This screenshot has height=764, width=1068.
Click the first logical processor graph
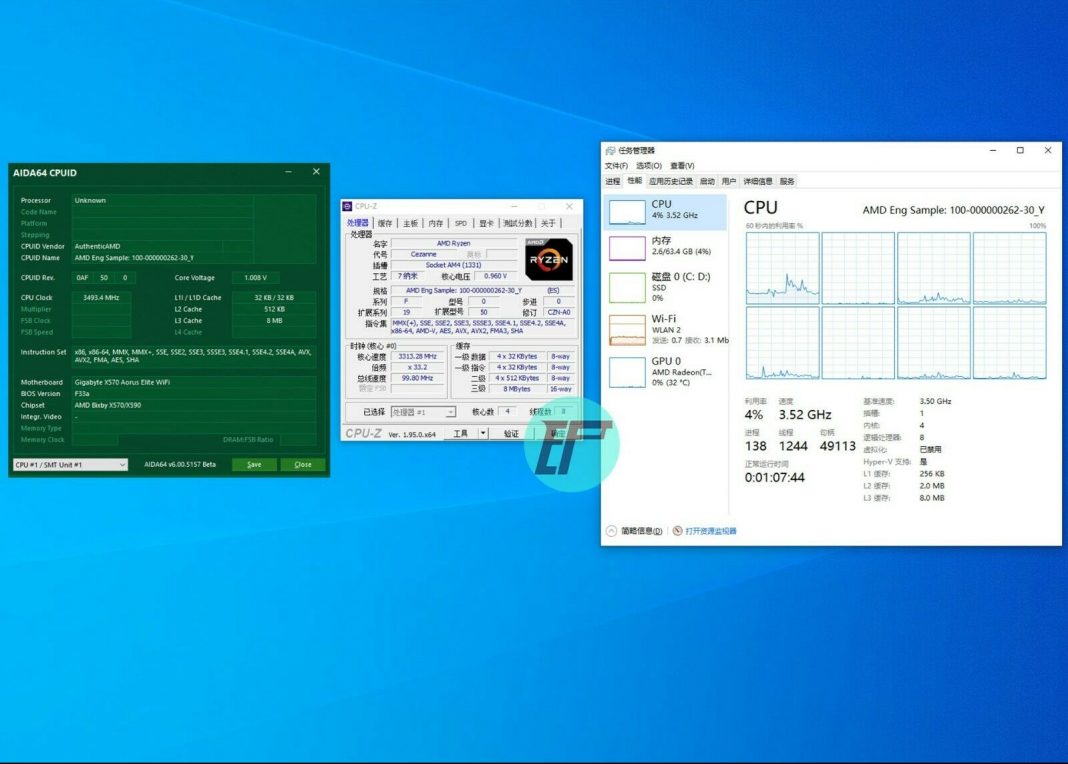coord(783,268)
